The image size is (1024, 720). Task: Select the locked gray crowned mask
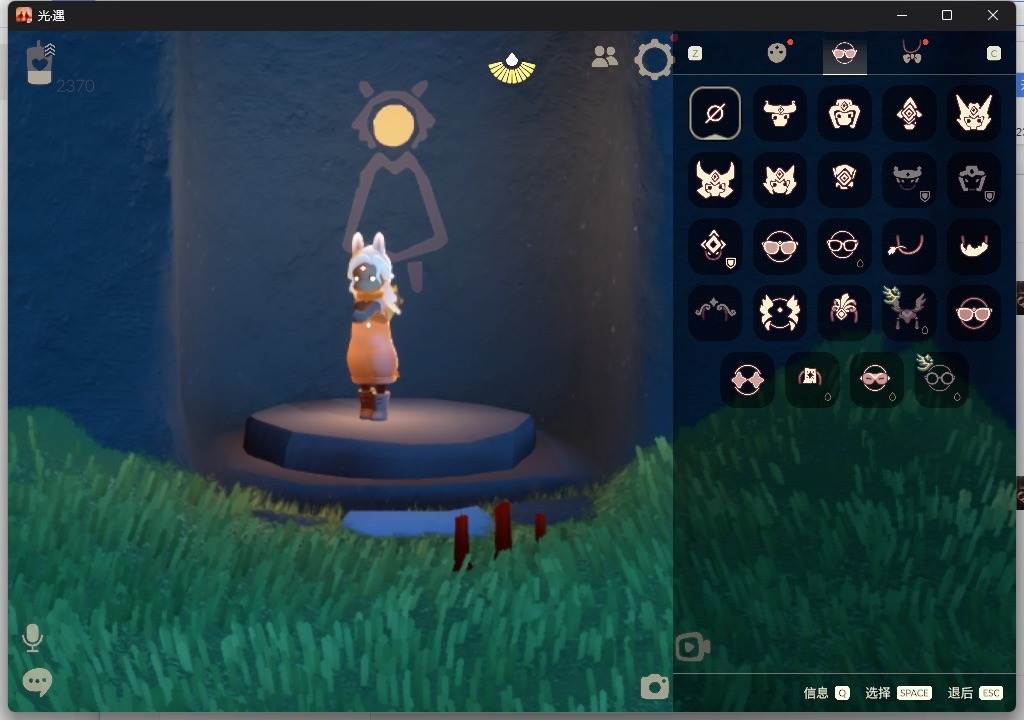point(973,180)
